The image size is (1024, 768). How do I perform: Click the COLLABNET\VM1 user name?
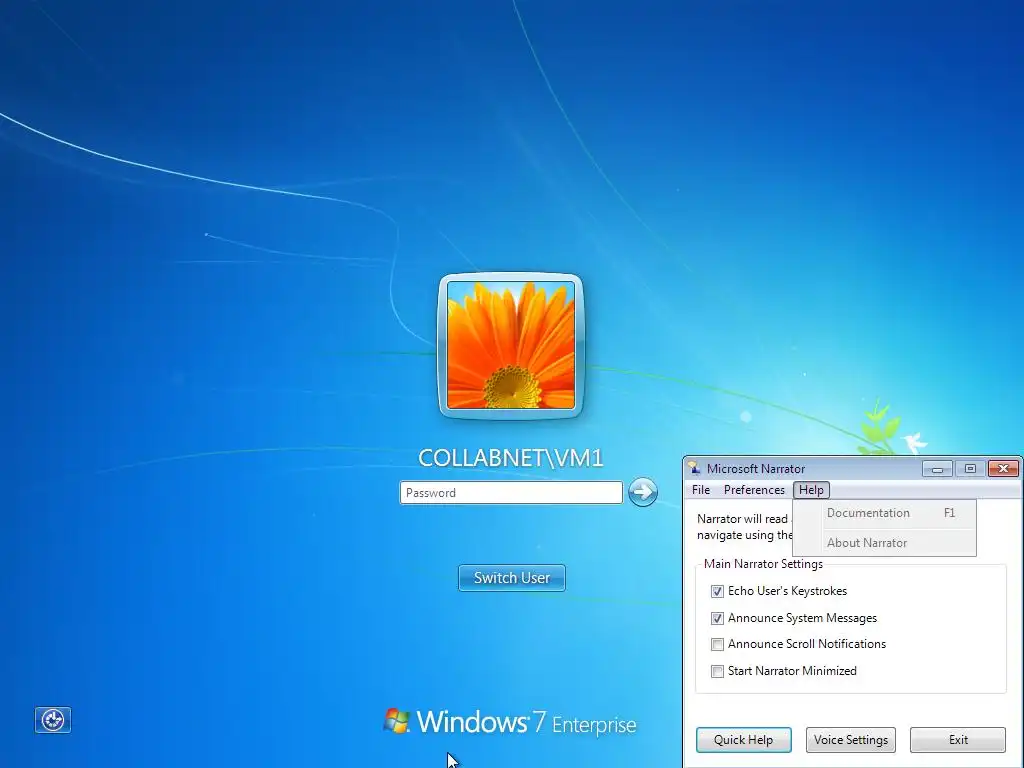(x=511, y=458)
